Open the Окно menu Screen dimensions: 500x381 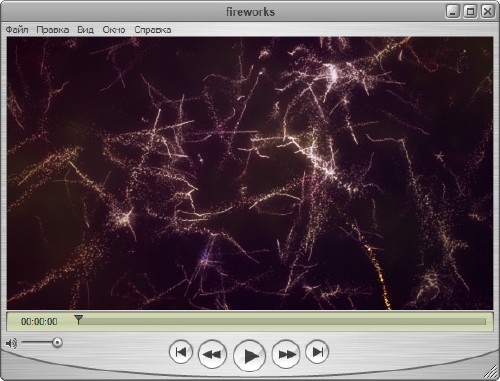pos(114,30)
